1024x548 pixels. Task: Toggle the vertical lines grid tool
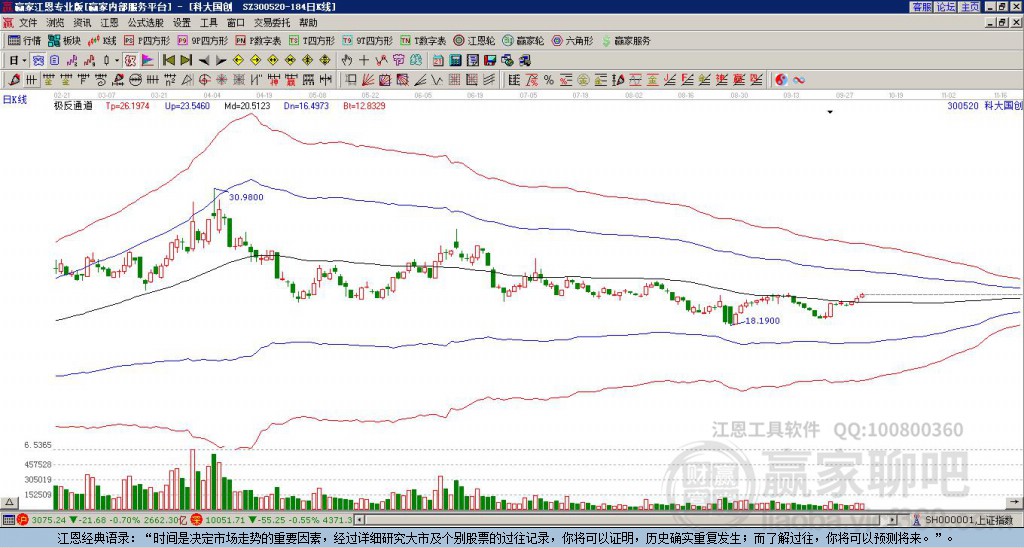coord(31,80)
